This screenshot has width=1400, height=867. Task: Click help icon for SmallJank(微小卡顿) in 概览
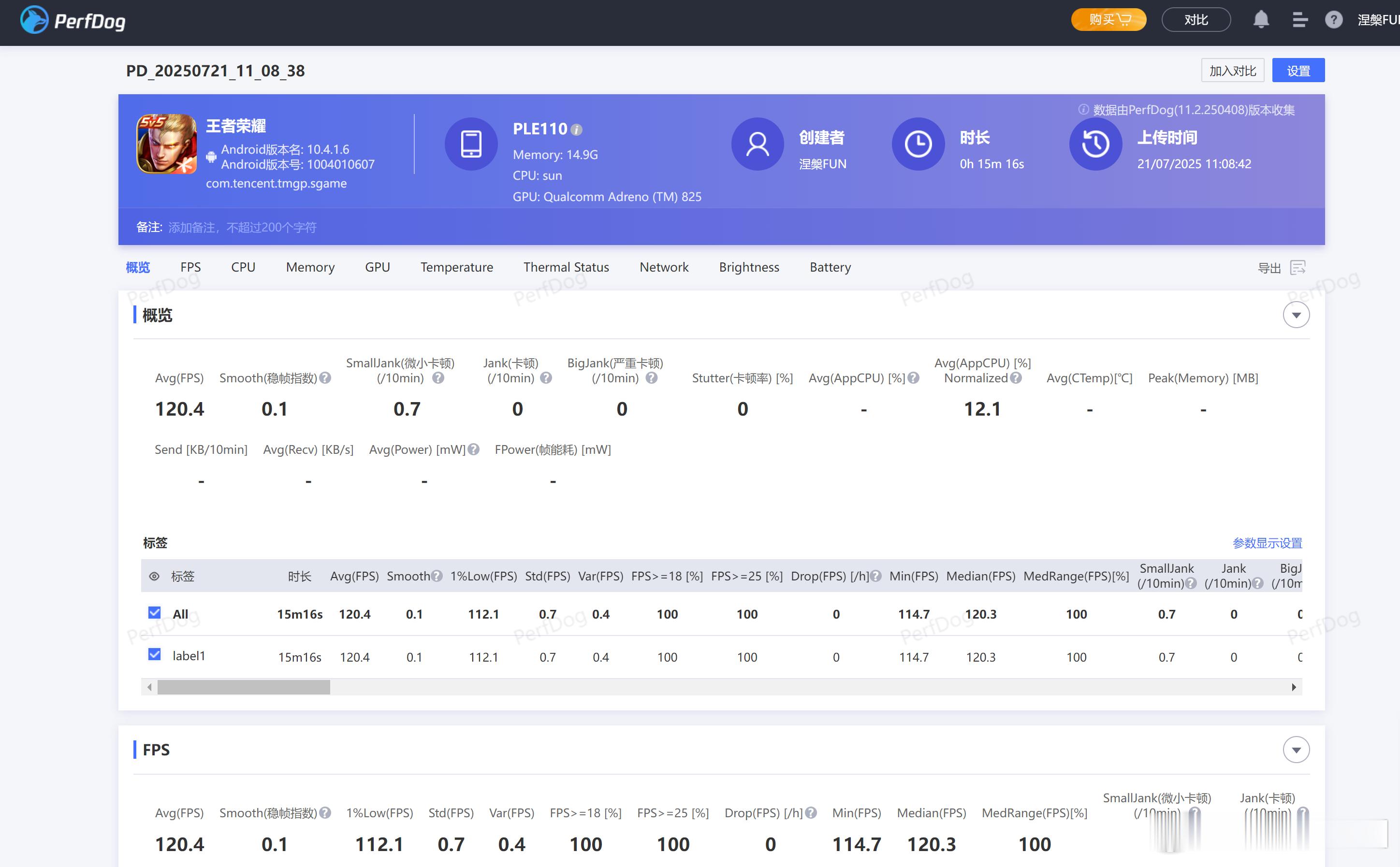(x=438, y=378)
